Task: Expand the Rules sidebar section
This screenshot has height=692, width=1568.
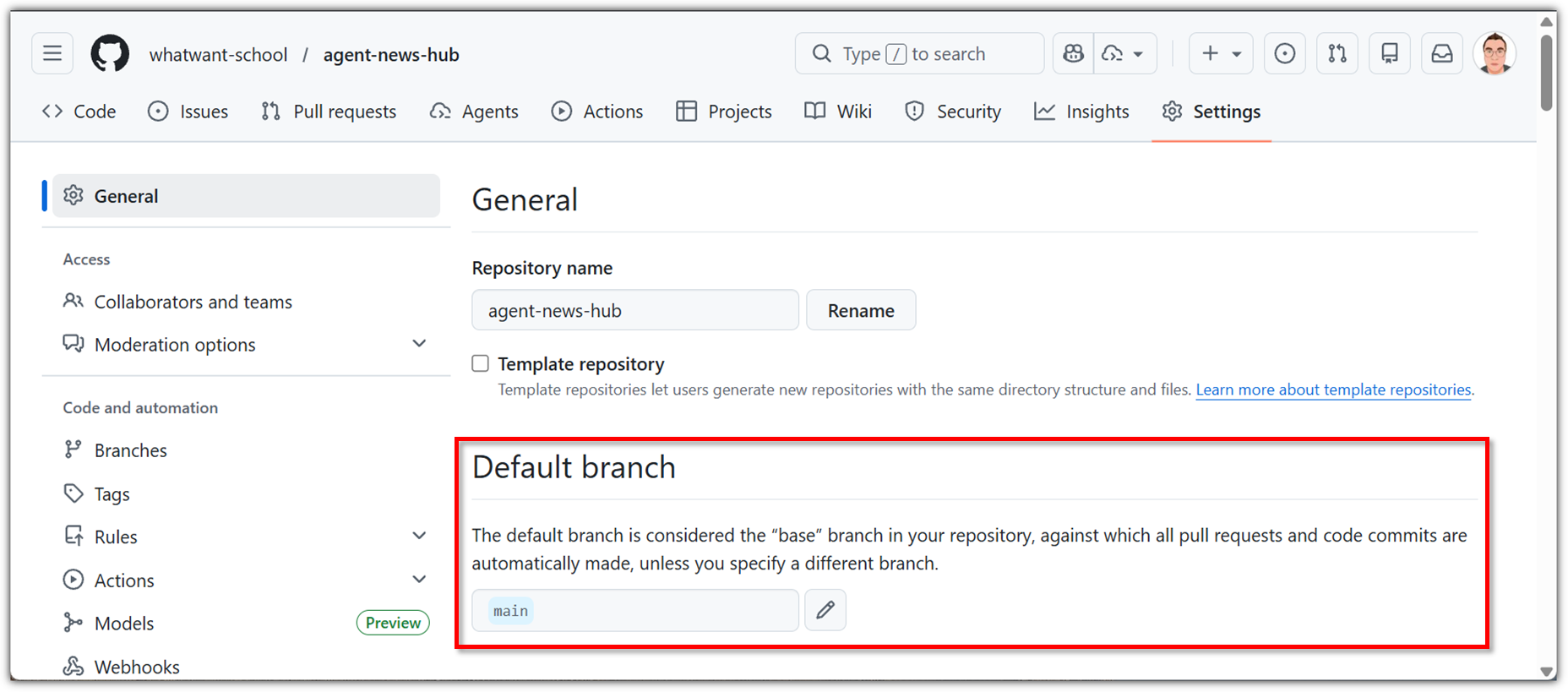Action: pyautogui.click(x=246, y=537)
